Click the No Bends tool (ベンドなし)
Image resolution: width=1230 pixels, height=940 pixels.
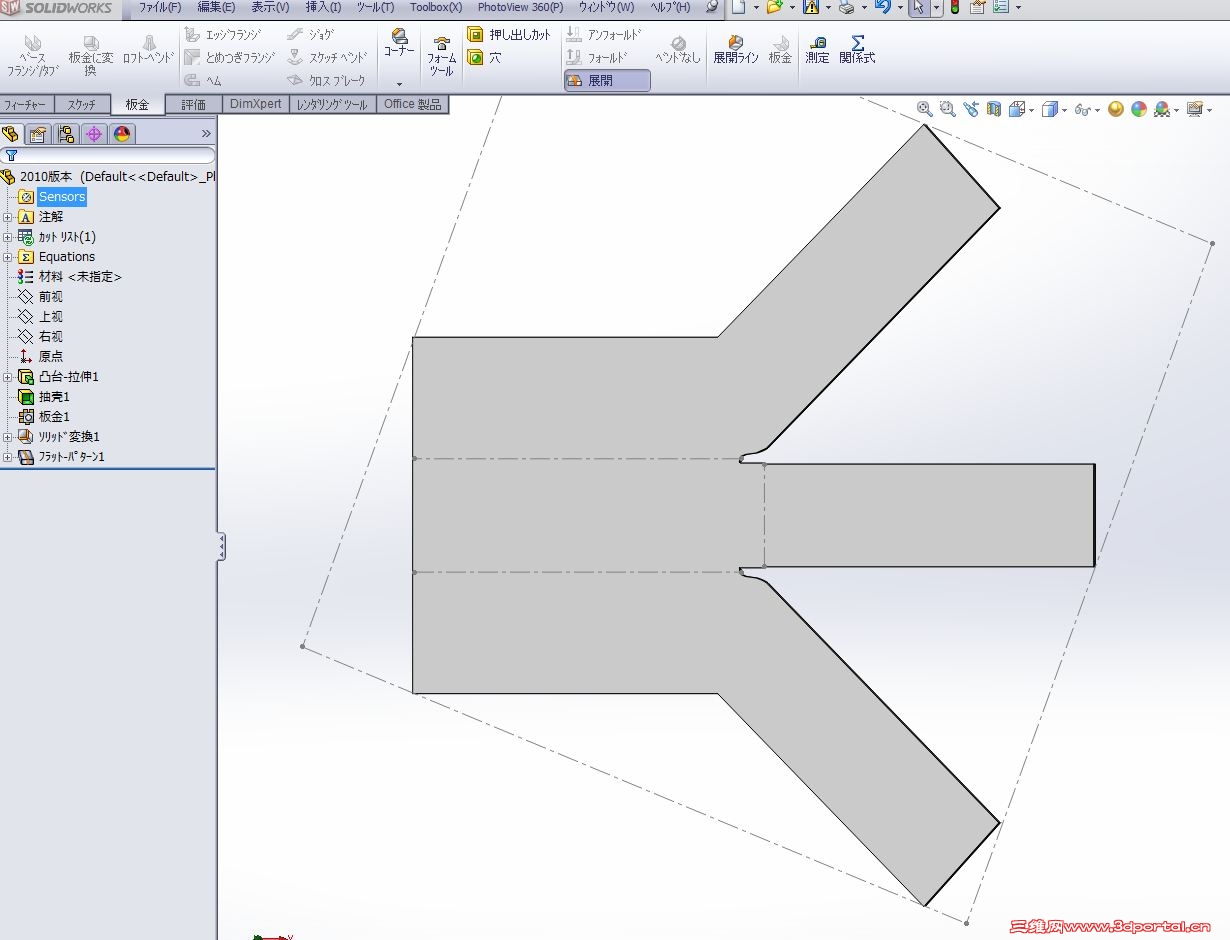(678, 50)
